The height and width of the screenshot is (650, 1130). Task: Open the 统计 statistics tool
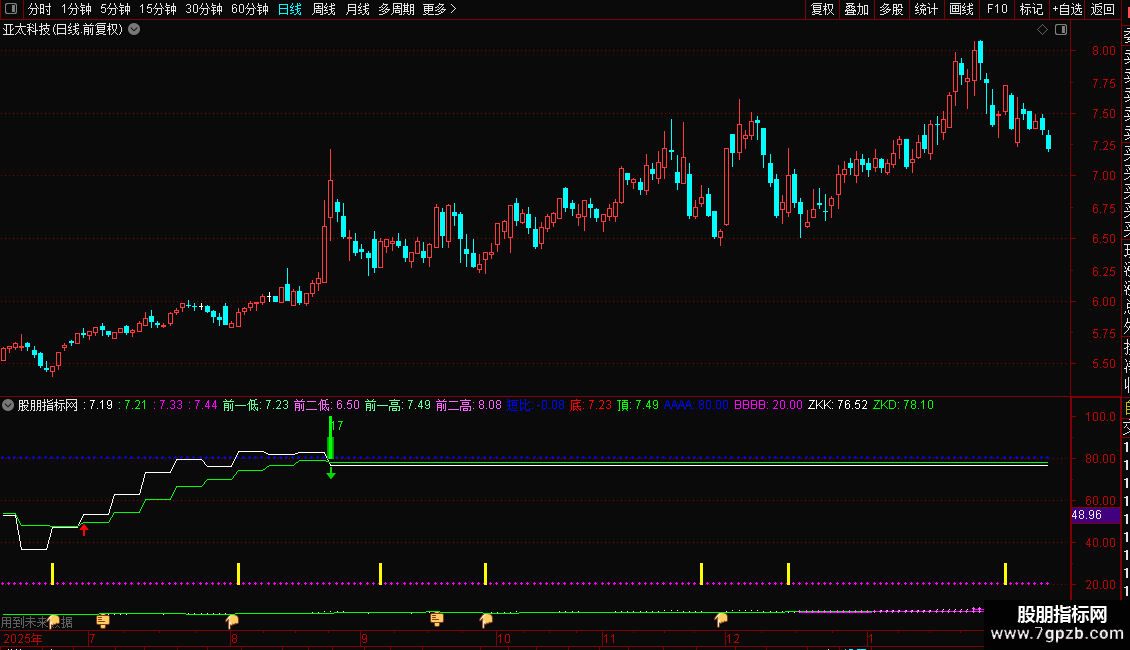coord(926,9)
